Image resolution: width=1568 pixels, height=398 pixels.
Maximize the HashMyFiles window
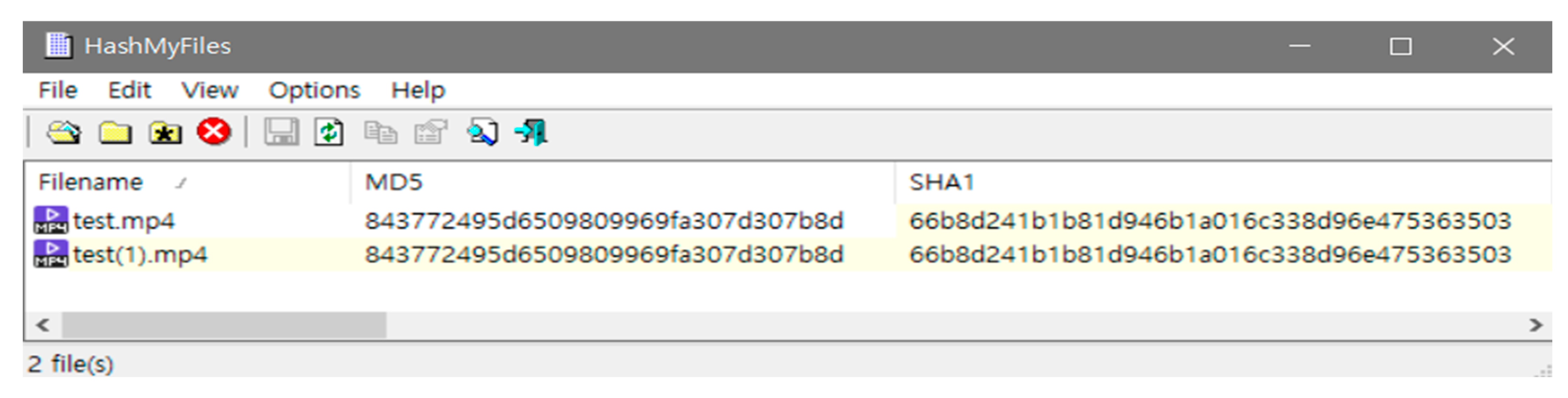pyautogui.click(x=1400, y=47)
